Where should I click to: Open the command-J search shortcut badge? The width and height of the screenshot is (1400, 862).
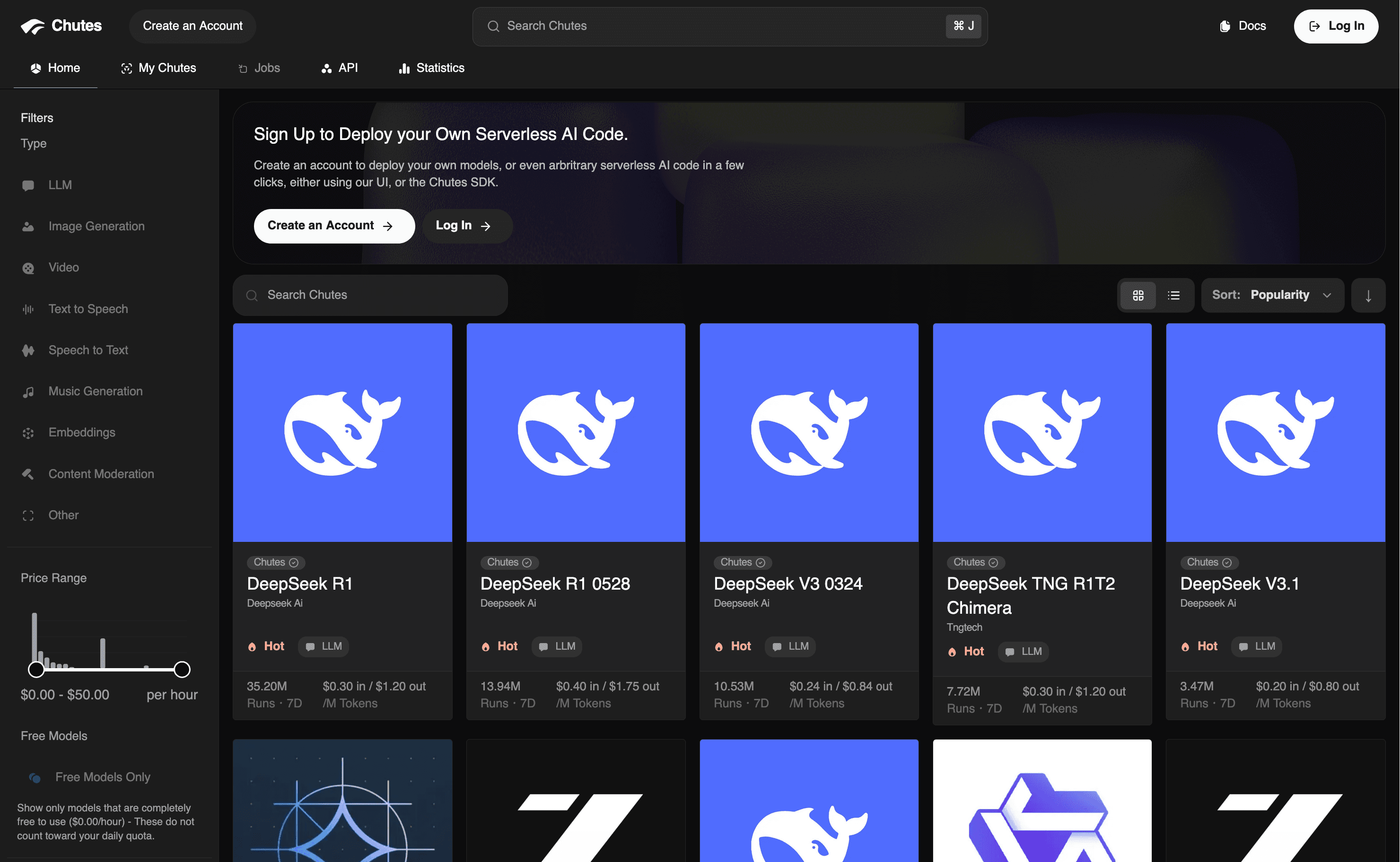coord(963,26)
